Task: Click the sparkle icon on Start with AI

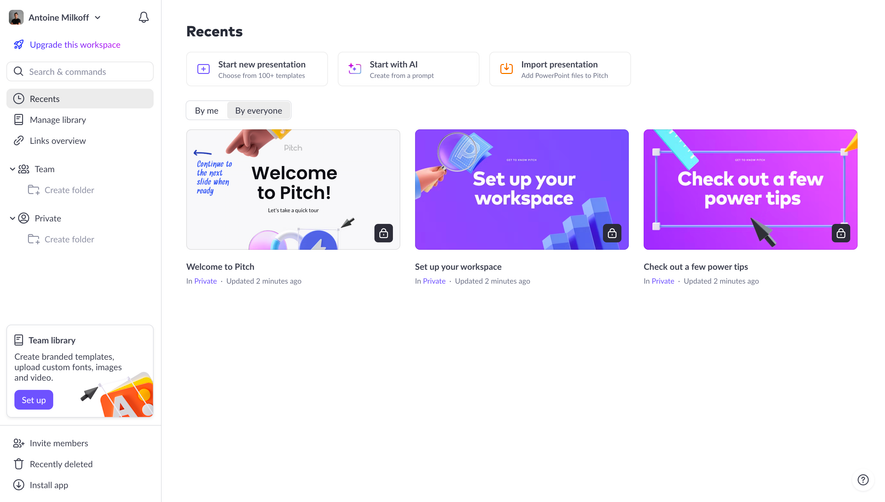Action: (354, 69)
